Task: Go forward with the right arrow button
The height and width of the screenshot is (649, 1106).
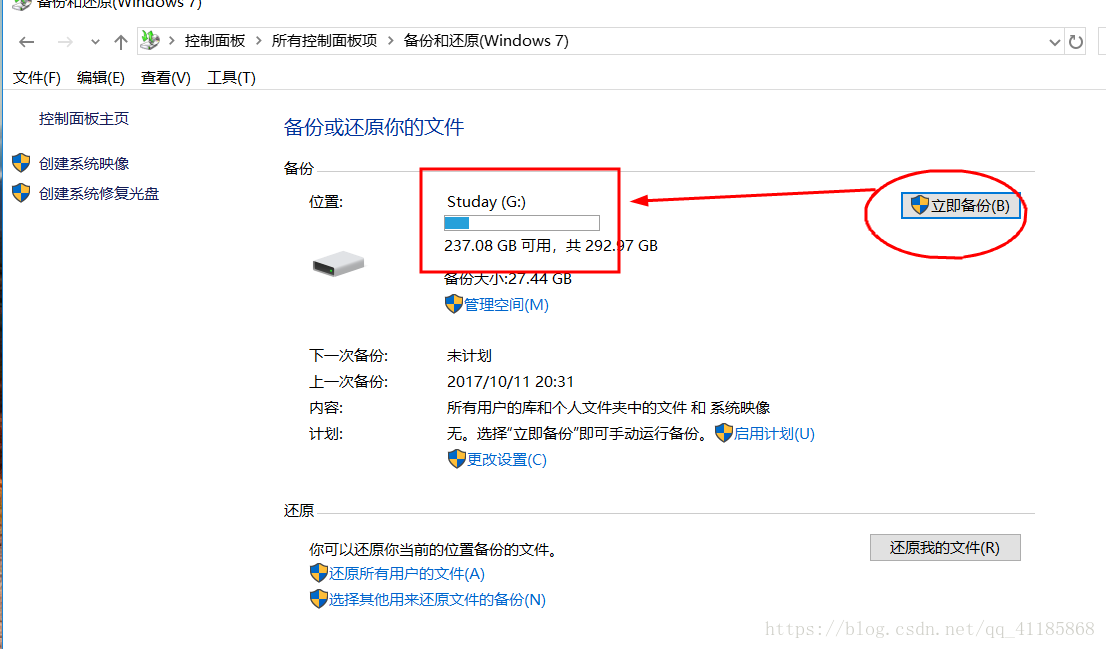Action: [x=65, y=42]
